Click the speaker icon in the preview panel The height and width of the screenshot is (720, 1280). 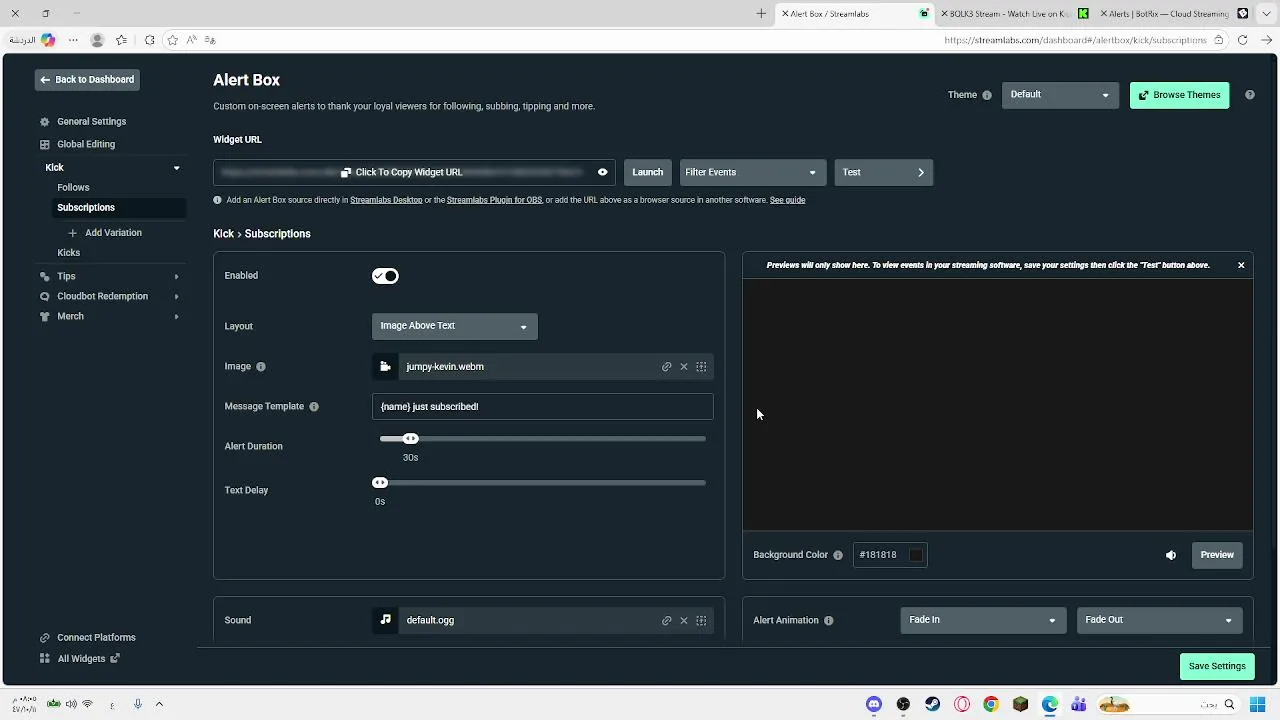1171,555
